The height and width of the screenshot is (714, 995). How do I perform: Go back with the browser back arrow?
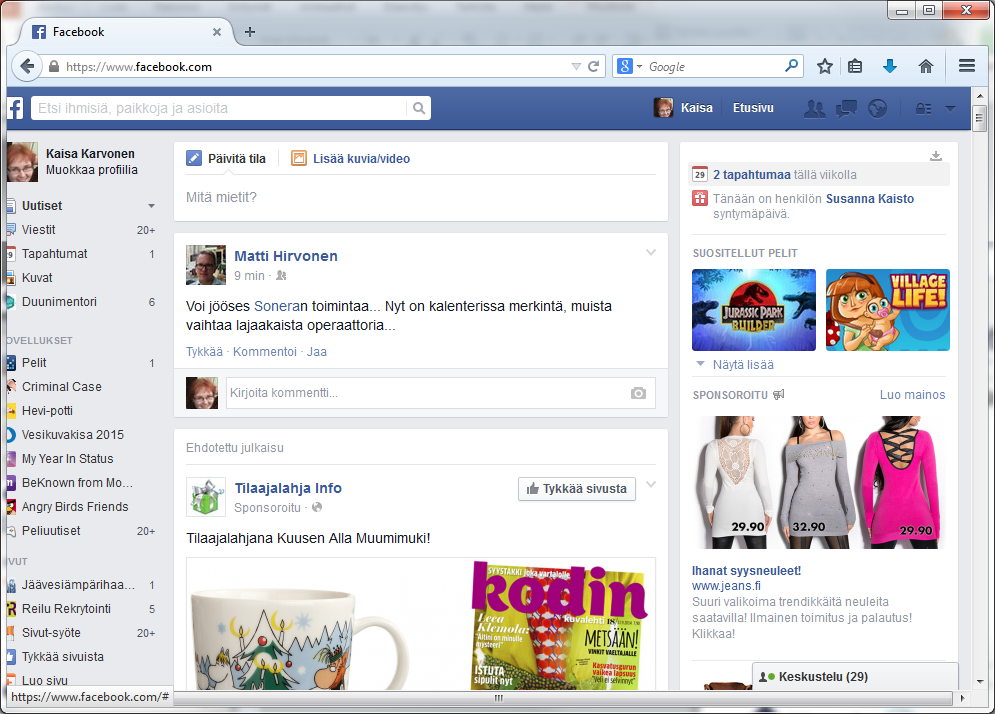(27, 66)
